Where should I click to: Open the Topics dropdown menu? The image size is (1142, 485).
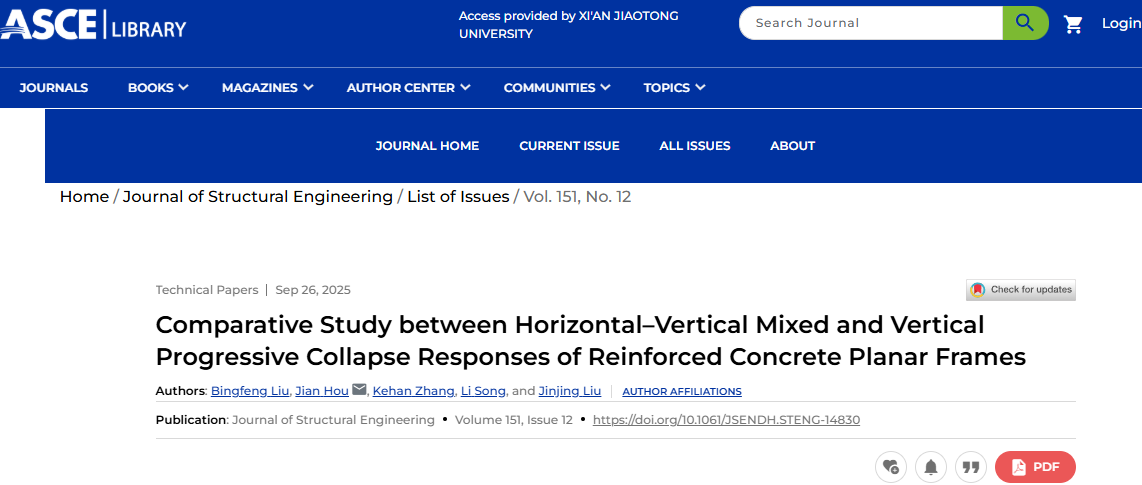(x=674, y=88)
